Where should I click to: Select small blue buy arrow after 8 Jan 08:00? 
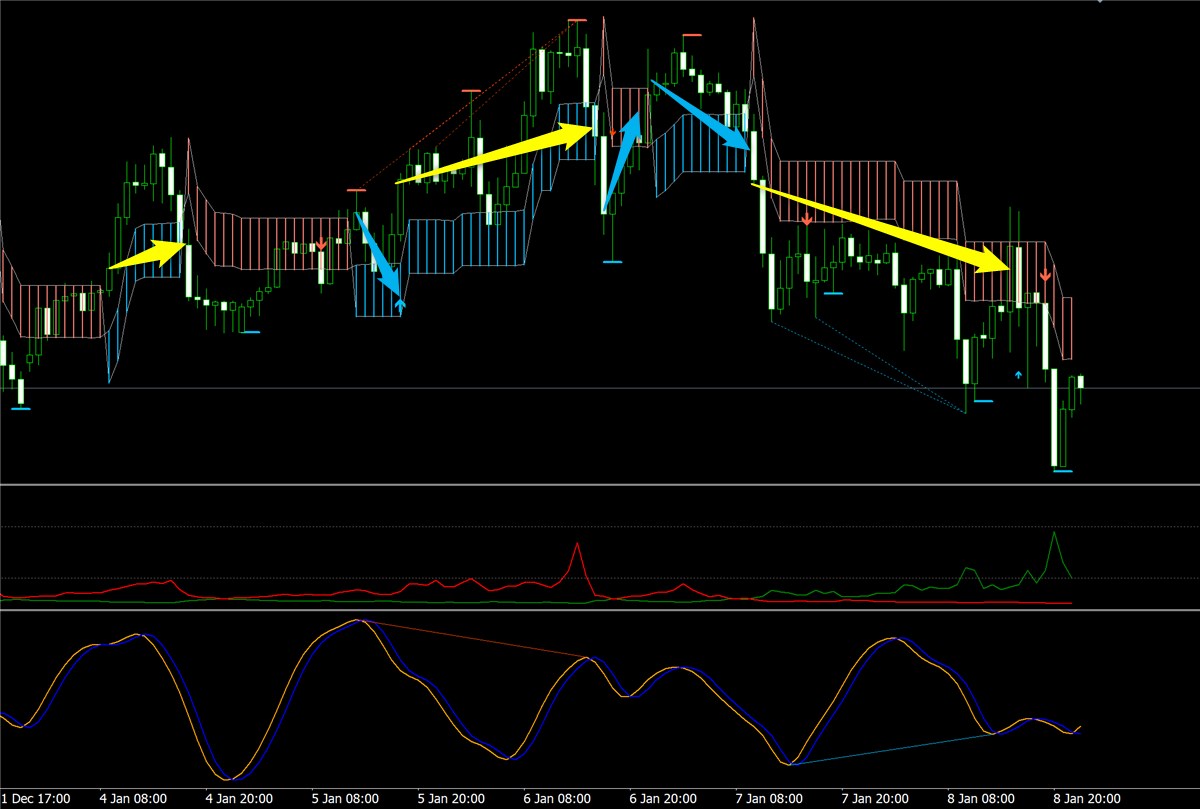(x=1019, y=375)
